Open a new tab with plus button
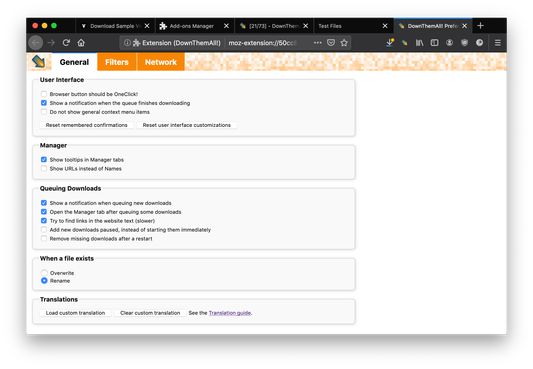This screenshot has height=369, width=533. pyautogui.click(x=480, y=26)
